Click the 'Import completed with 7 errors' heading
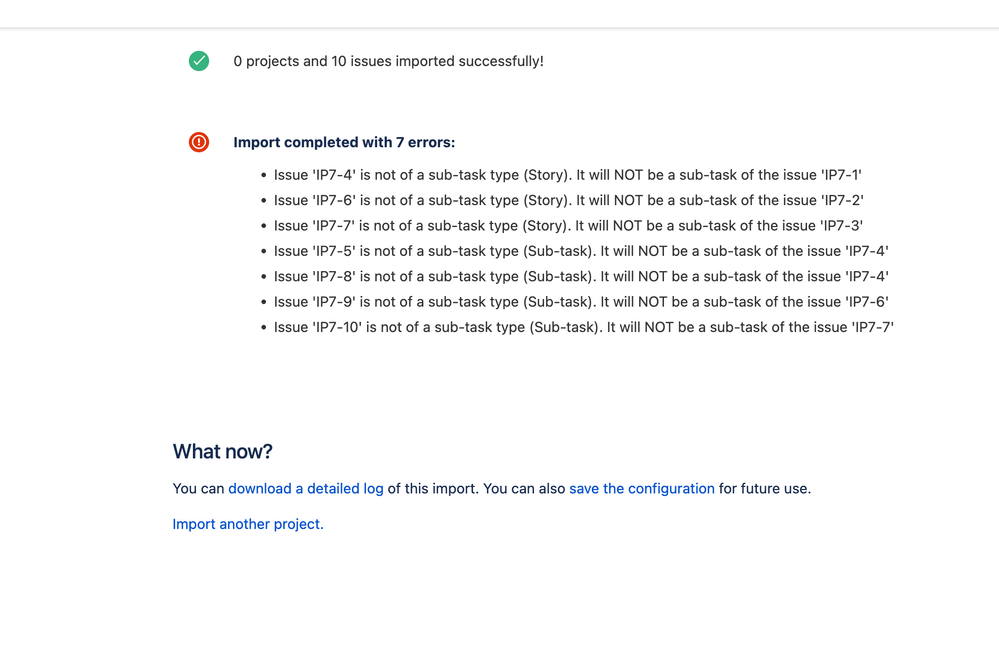 (x=344, y=142)
